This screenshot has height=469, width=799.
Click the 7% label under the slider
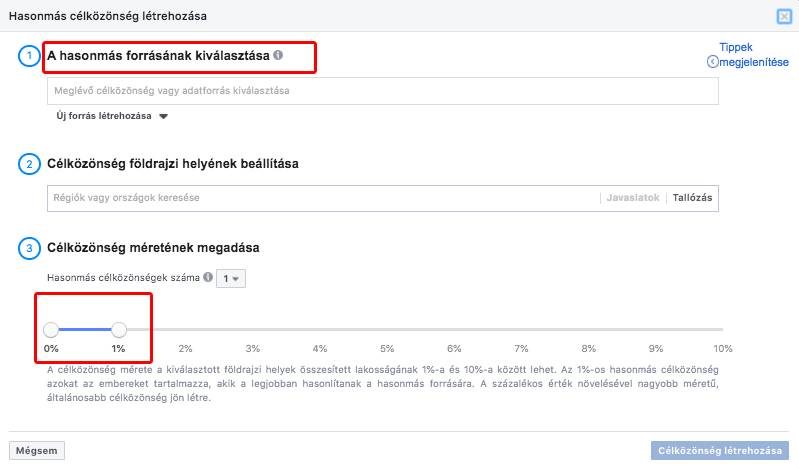tap(521, 349)
